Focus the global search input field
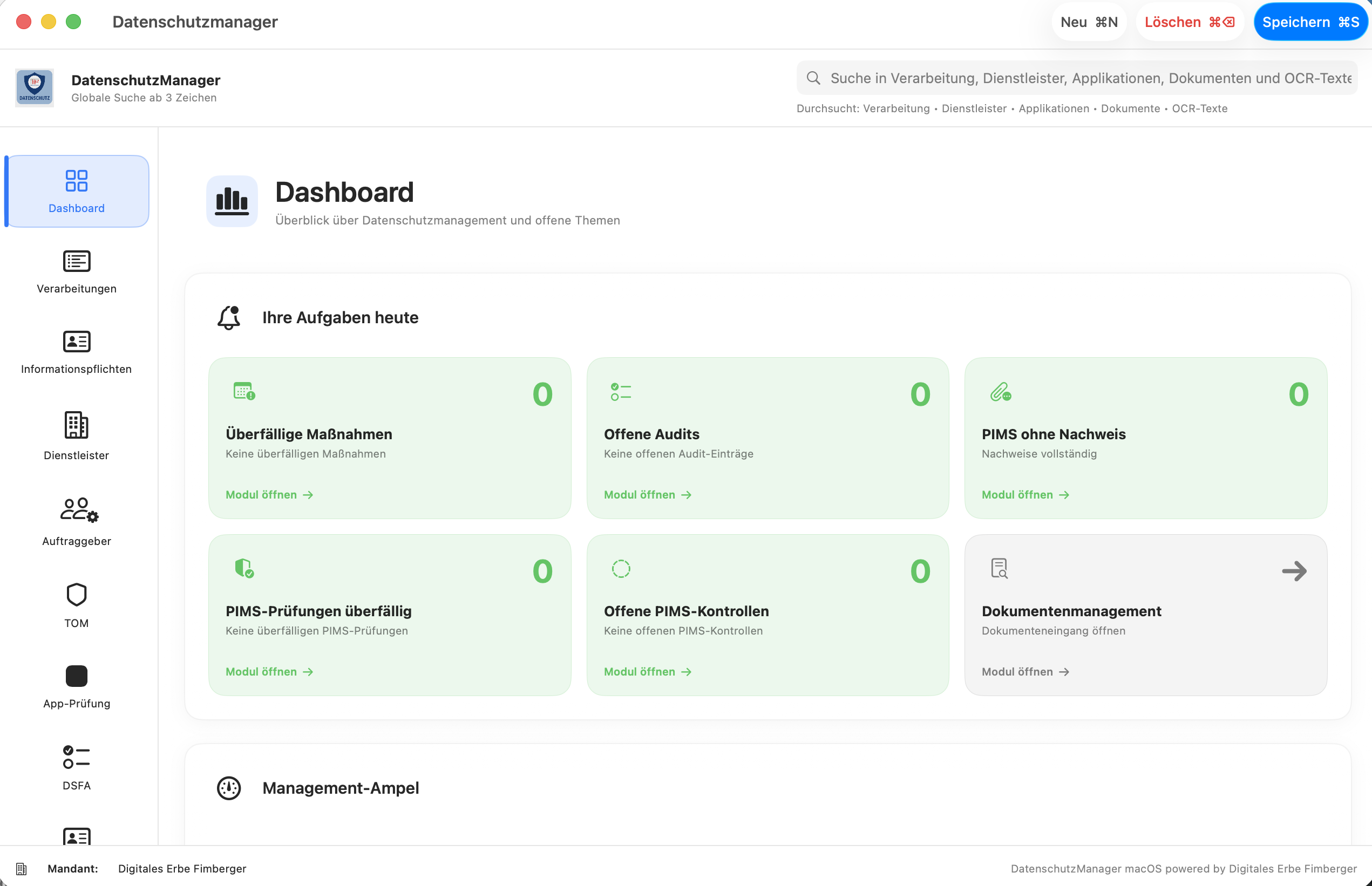 point(1077,78)
